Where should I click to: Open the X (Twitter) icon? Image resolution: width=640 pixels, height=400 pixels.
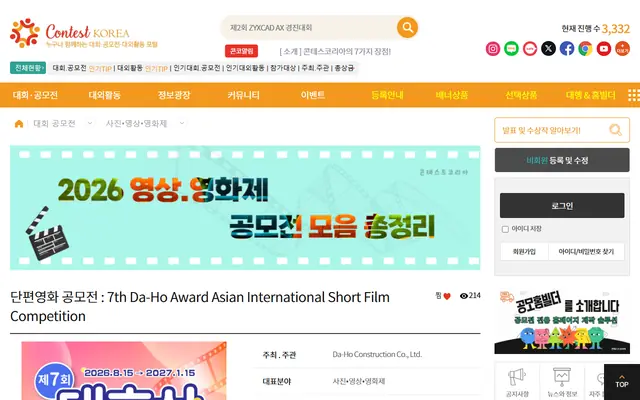(x=548, y=49)
